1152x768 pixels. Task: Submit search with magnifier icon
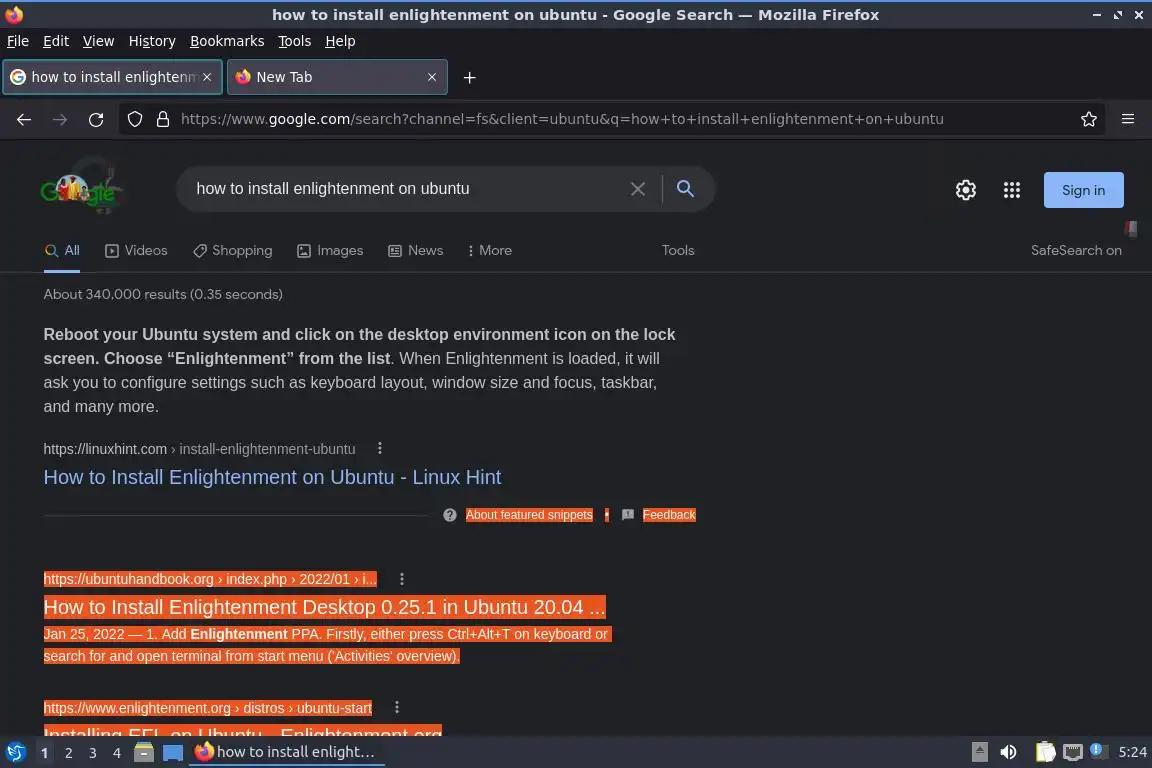click(x=685, y=189)
